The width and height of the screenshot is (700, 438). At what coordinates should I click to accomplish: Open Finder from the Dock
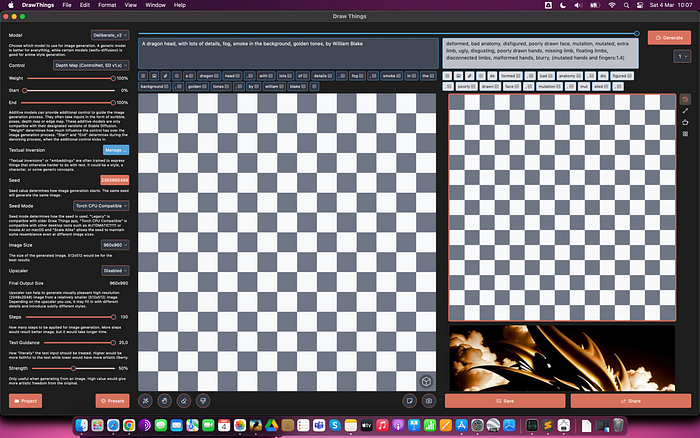[82, 425]
